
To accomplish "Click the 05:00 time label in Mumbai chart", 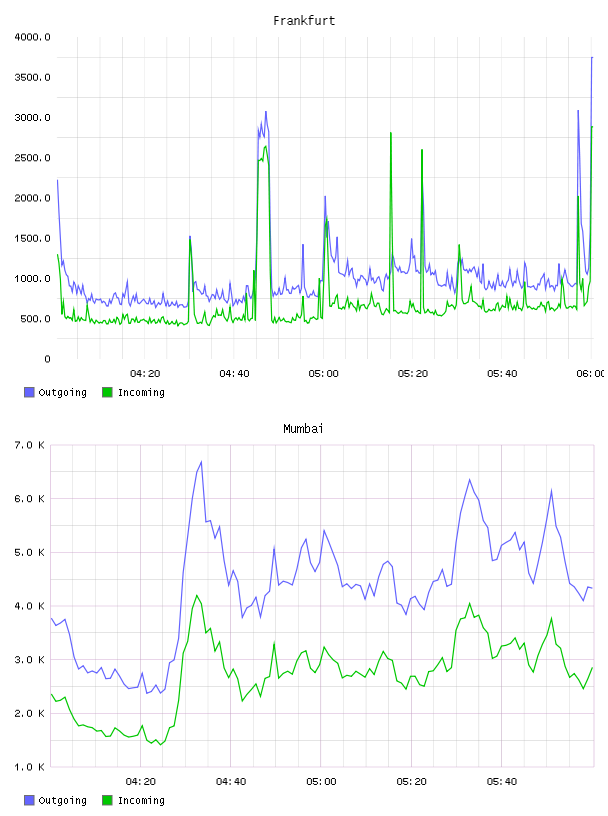I will pyautogui.click(x=321, y=782).
